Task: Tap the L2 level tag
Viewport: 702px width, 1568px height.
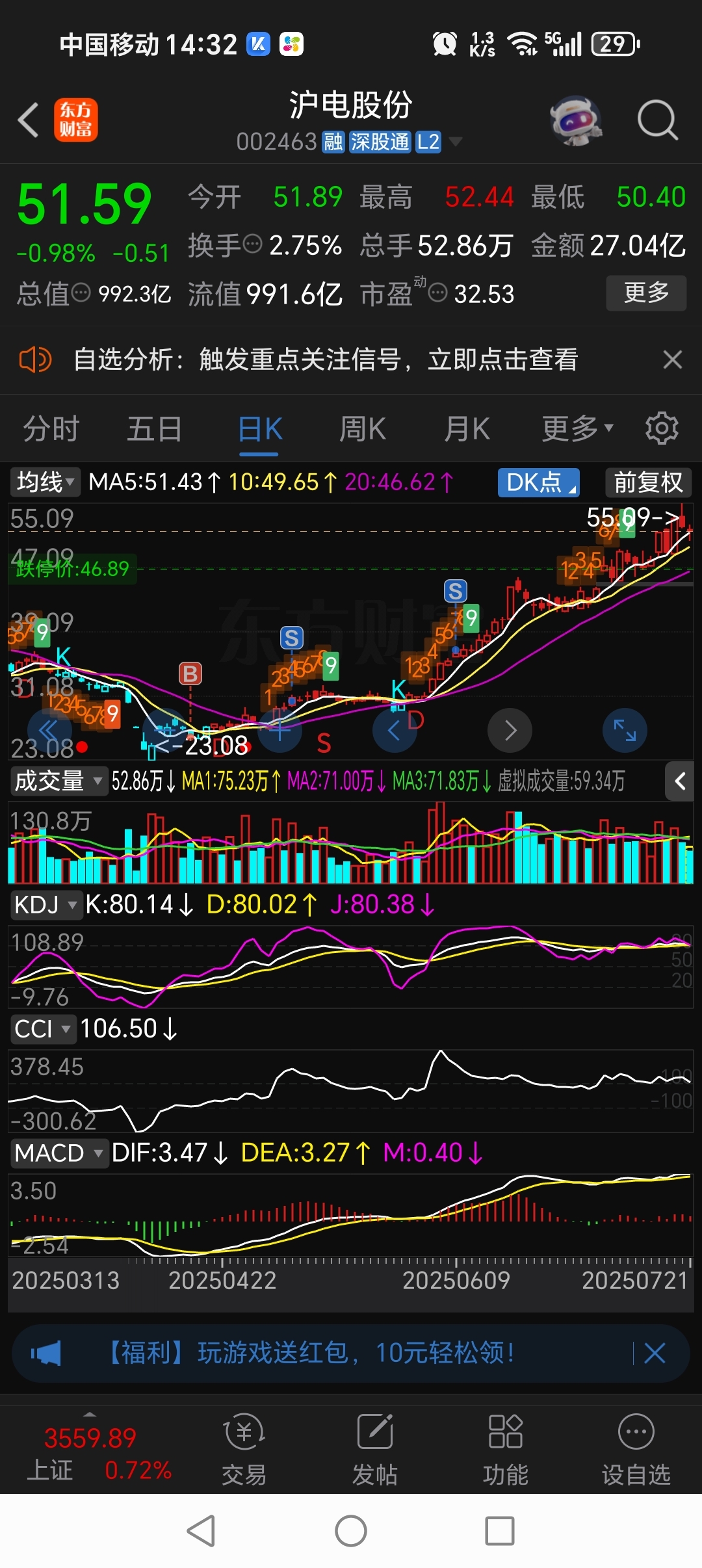Action: pos(428,142)
